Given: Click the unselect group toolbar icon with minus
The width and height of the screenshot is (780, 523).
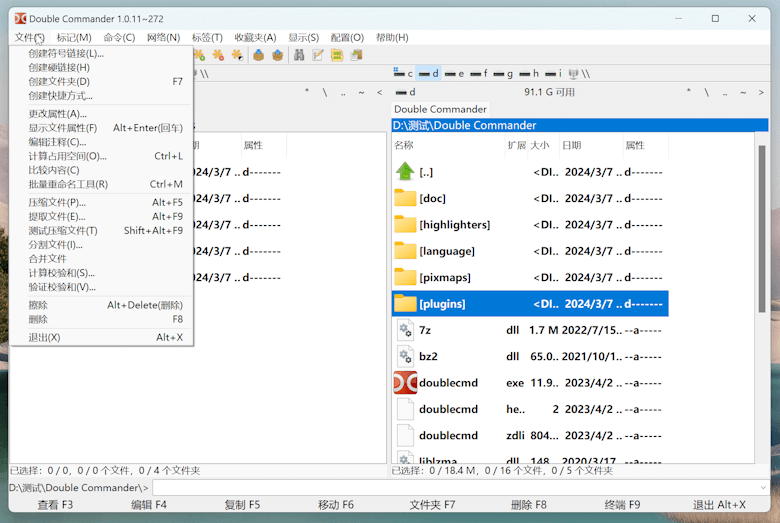Looking at the screenshot, I should point(218,55).
